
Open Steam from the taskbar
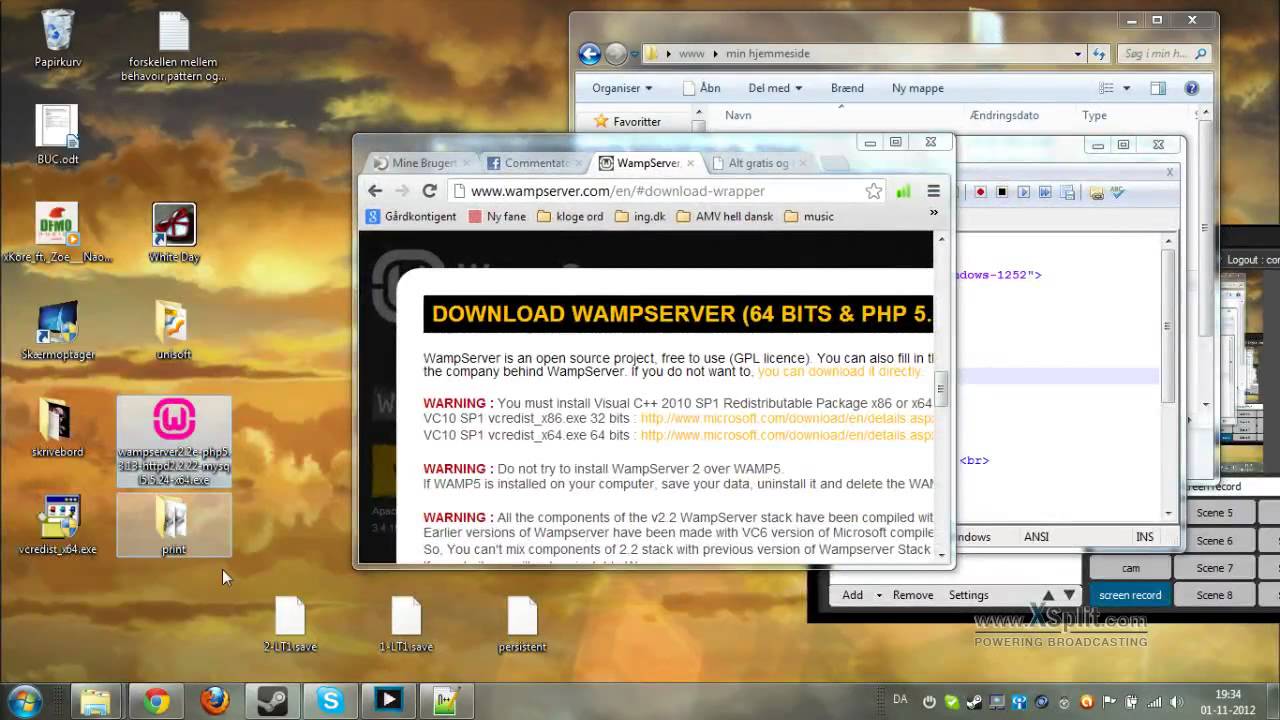[272, 701]
